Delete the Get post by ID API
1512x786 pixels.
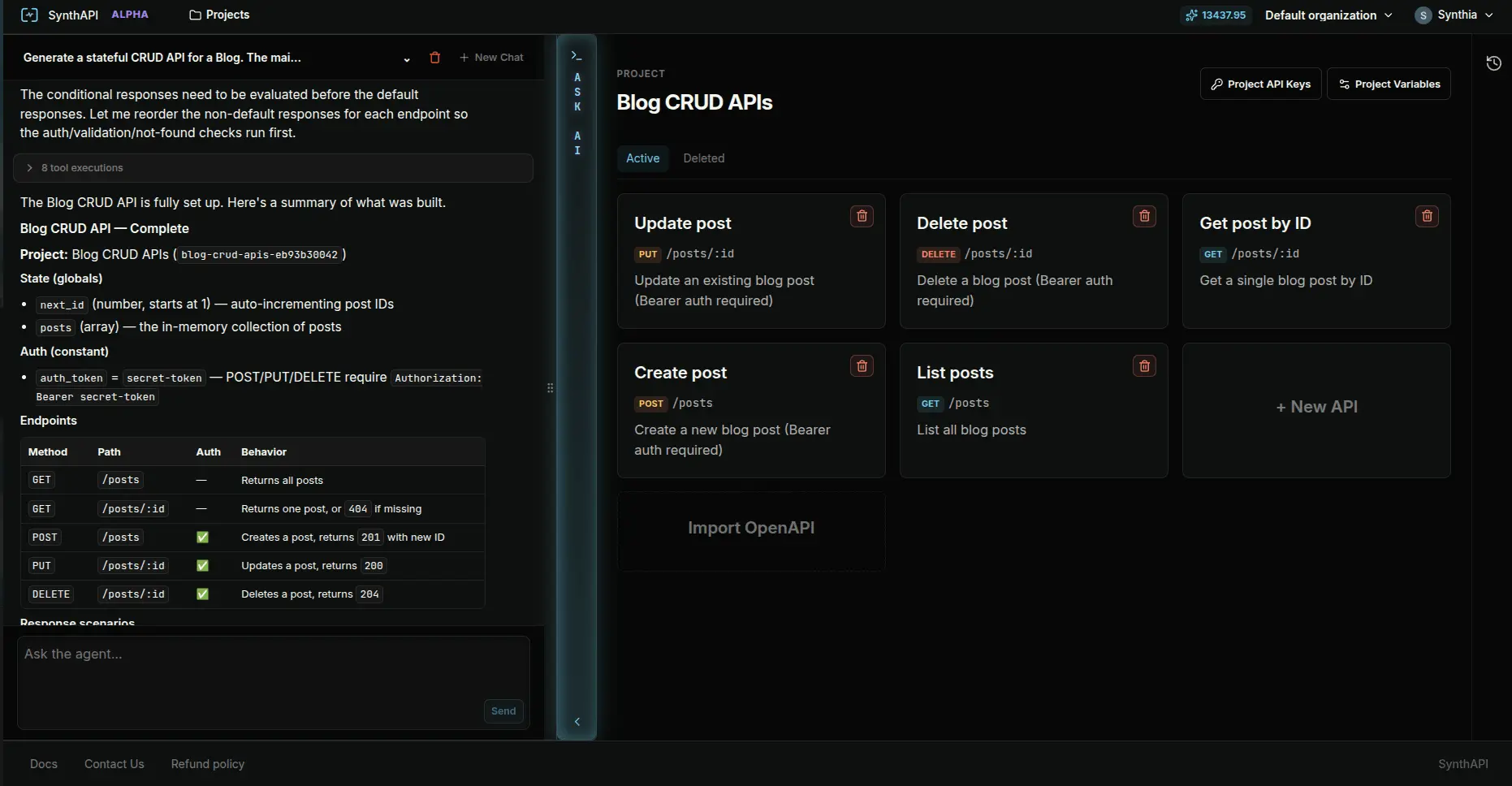coord(1427,216)
